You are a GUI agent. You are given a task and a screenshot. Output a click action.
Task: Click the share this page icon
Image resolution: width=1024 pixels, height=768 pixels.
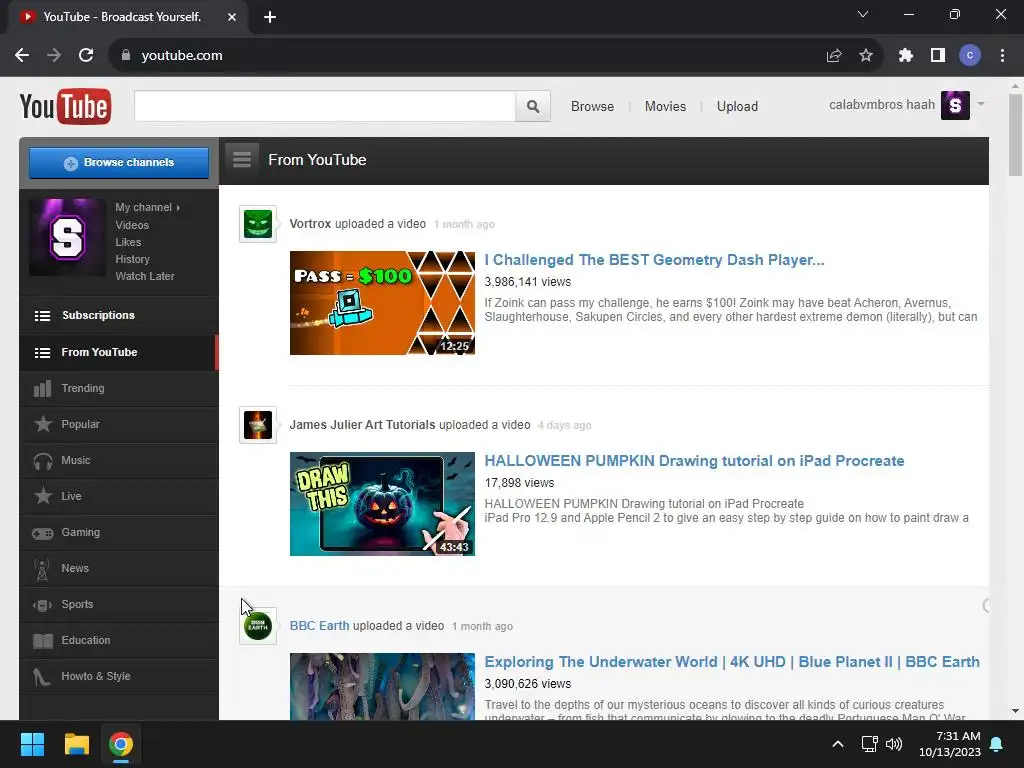pos(834,56)
